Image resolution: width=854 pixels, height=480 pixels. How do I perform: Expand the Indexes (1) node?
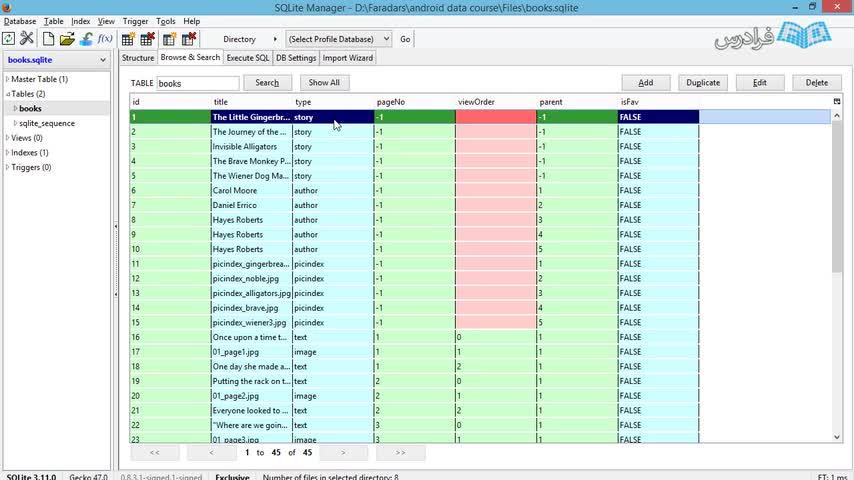tap(8, 153)
